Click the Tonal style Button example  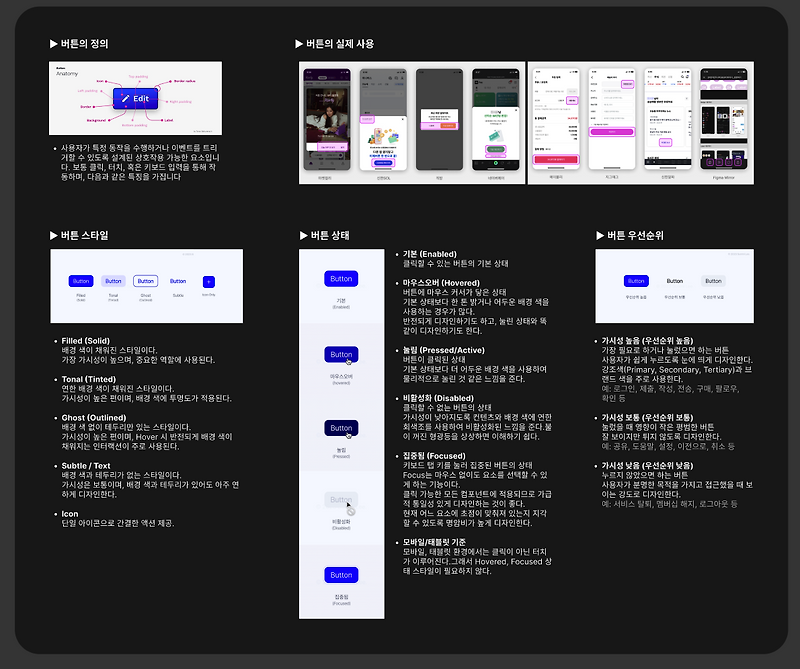(x=113, y=281)
